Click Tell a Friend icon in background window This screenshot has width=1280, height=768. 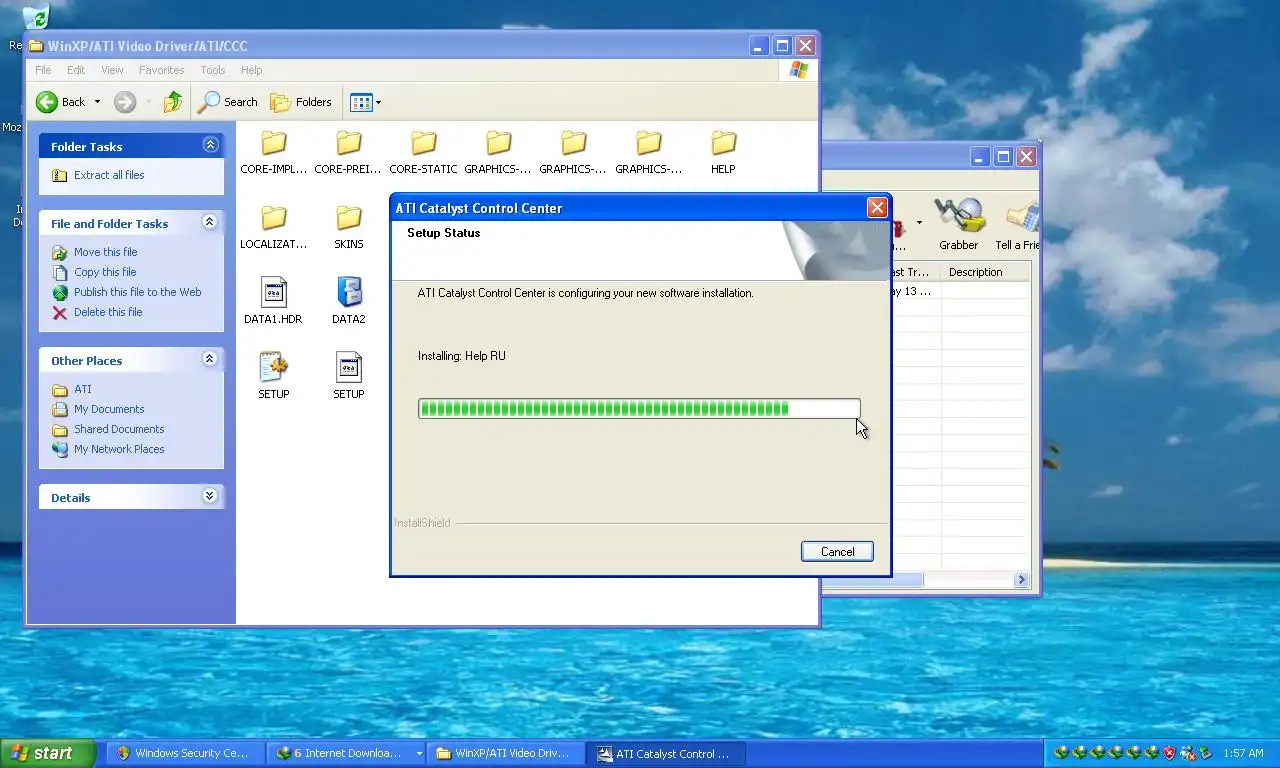(1017, 224)
